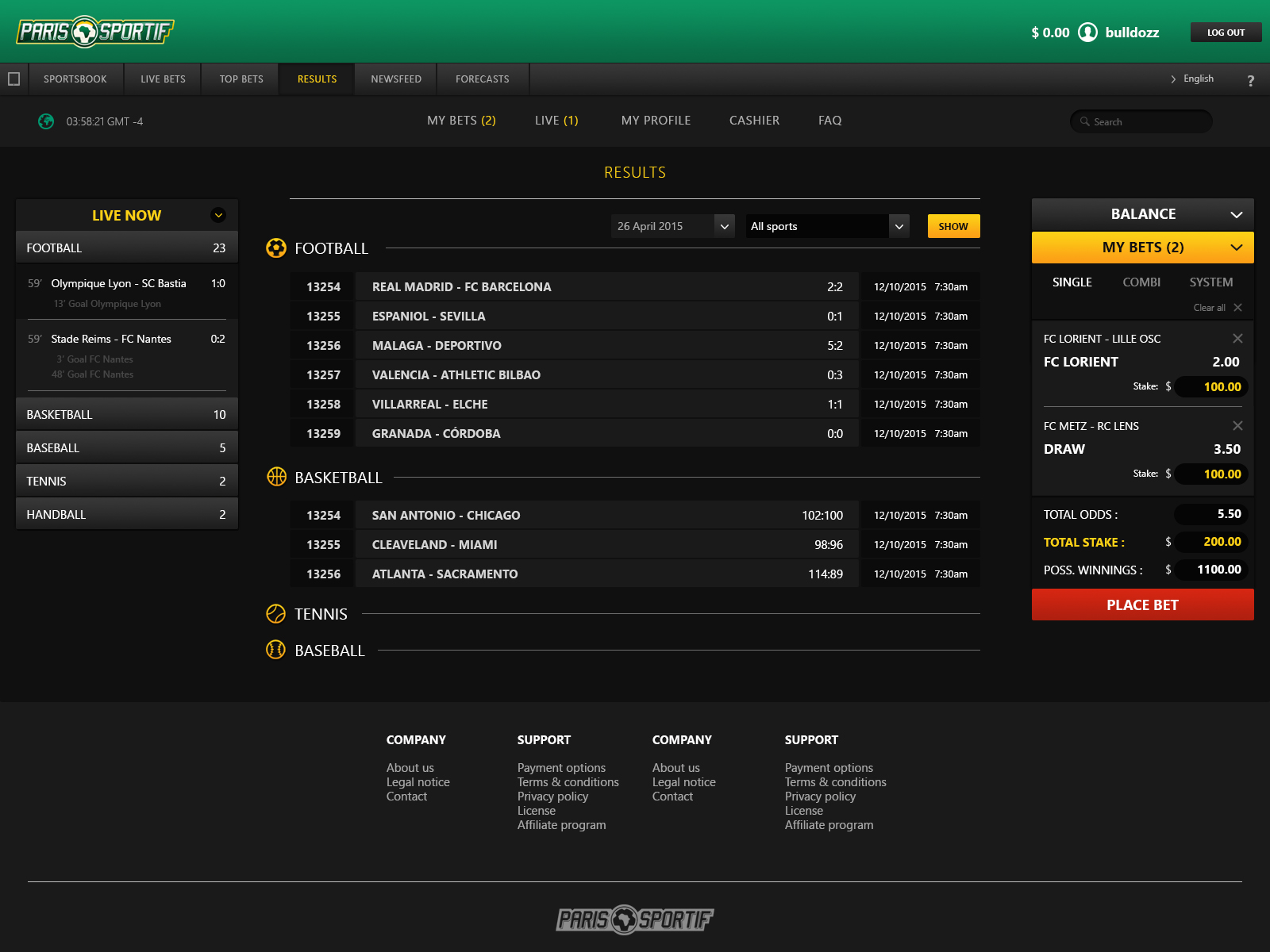Select the Combi bet type
Screen dimensions: 1270x952
(1141, 282)
